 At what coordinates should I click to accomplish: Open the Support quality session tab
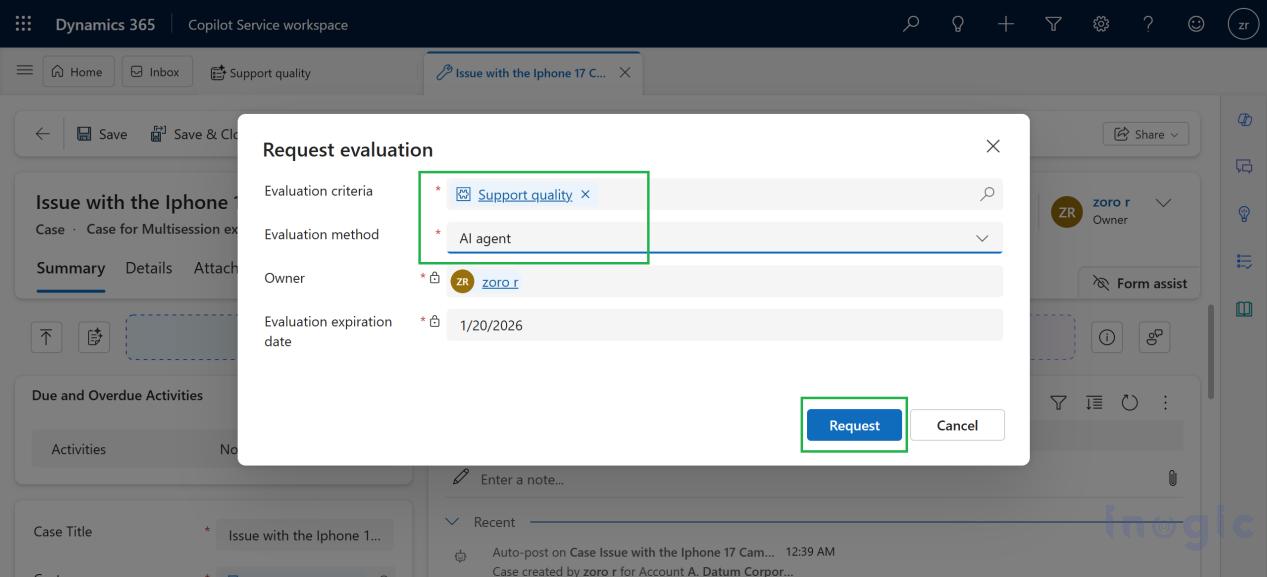point(260,73)
